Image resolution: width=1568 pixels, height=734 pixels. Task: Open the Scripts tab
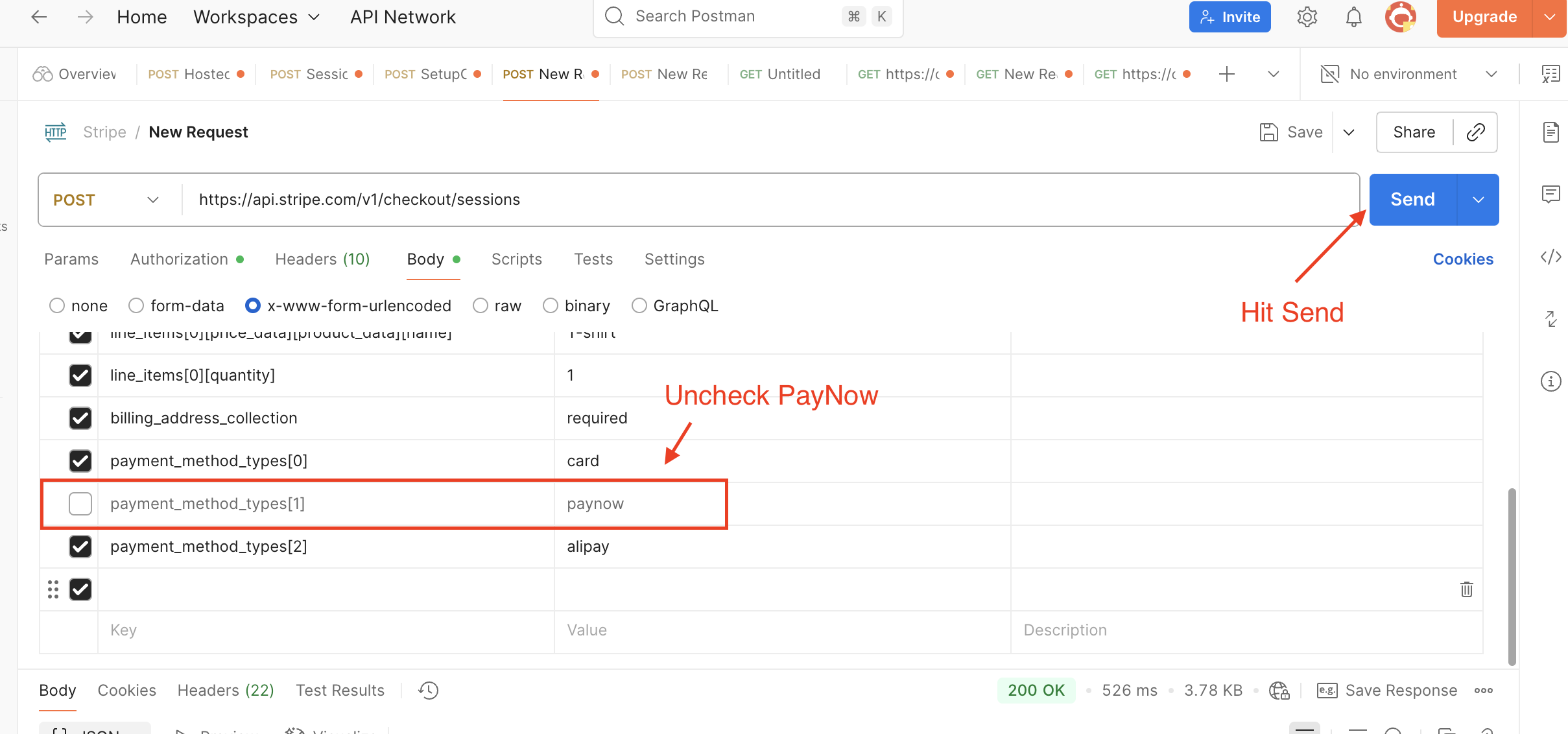(x=517, y=259)
